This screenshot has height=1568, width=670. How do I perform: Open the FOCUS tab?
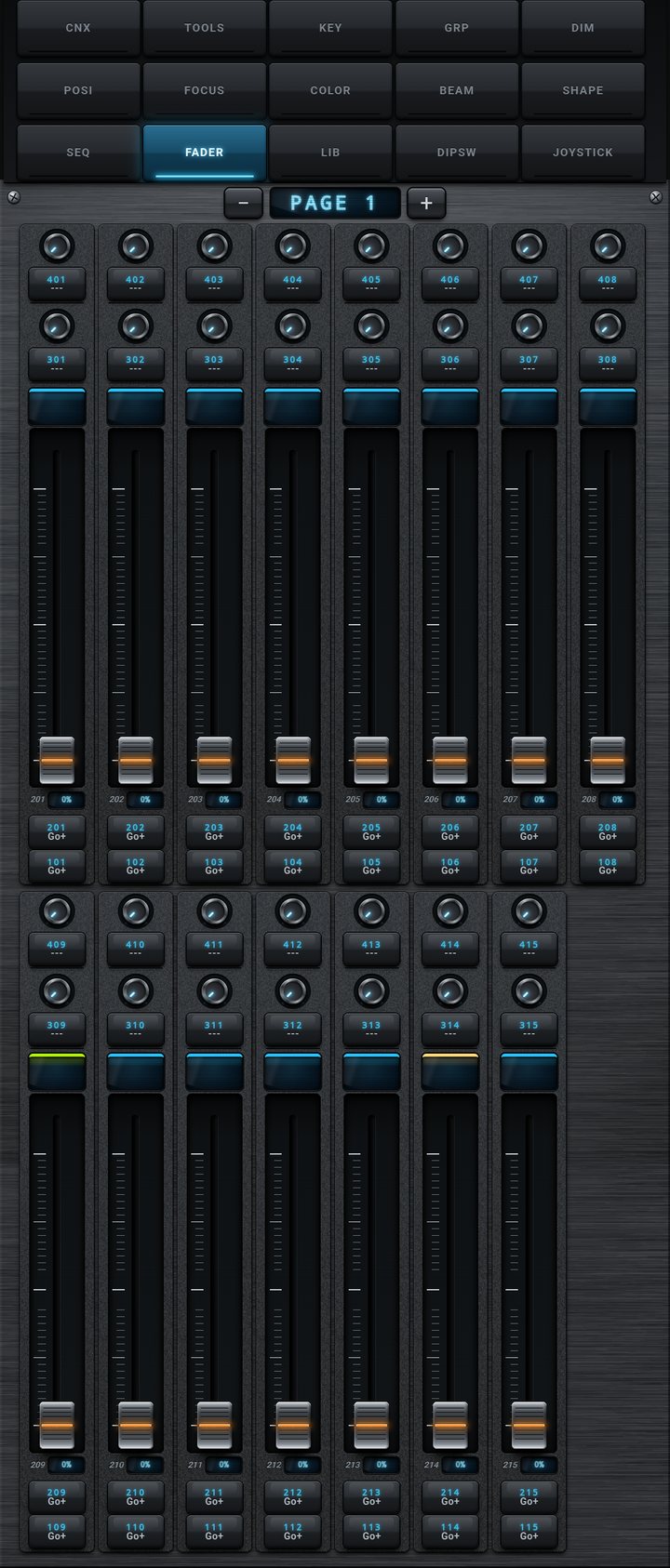coord(205,90)
